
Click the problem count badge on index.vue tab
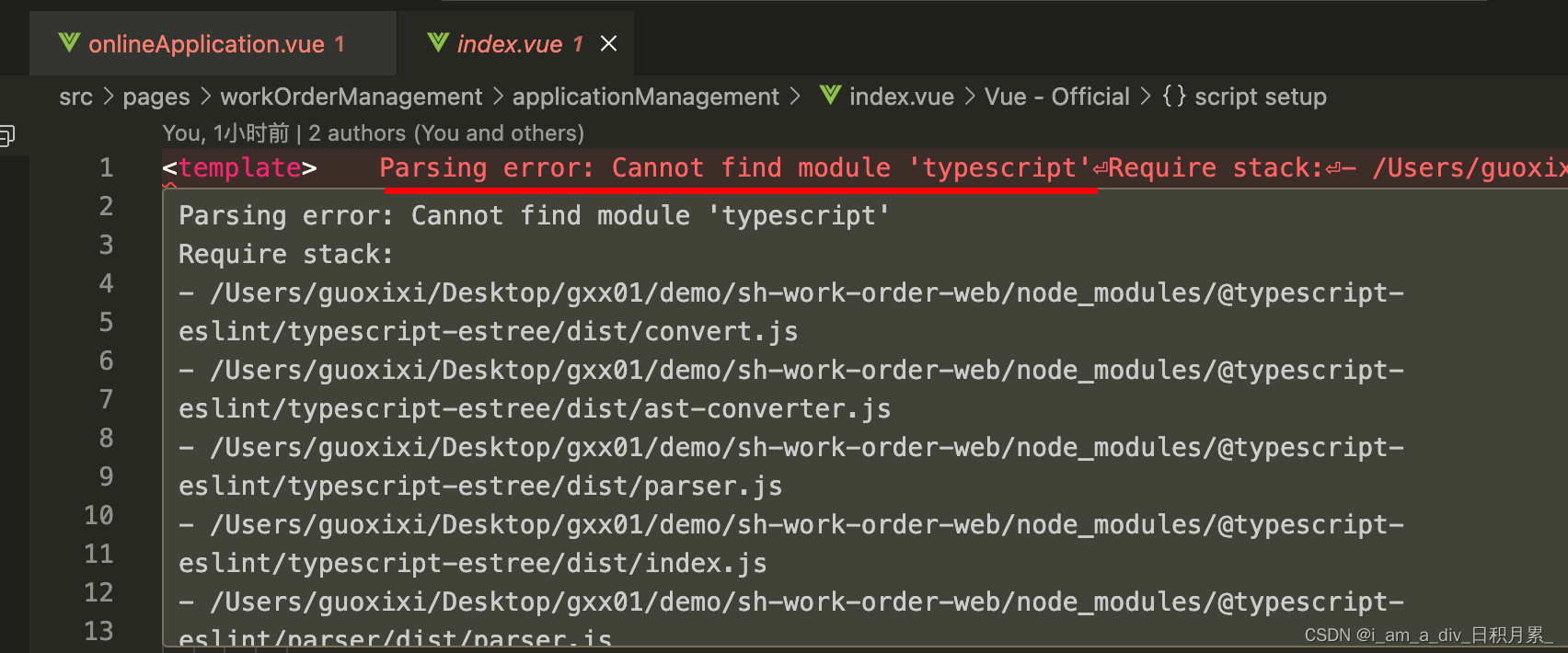click(578, 44)
